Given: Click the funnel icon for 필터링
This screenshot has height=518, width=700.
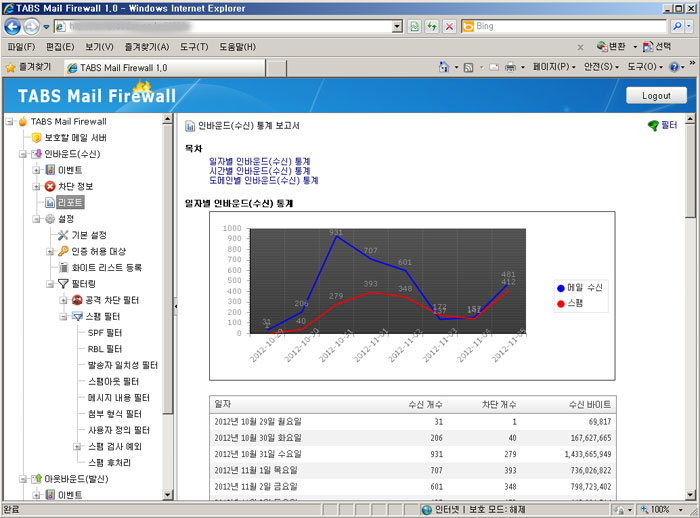Looking at the screenshot, I should click(x=63, y=284).
